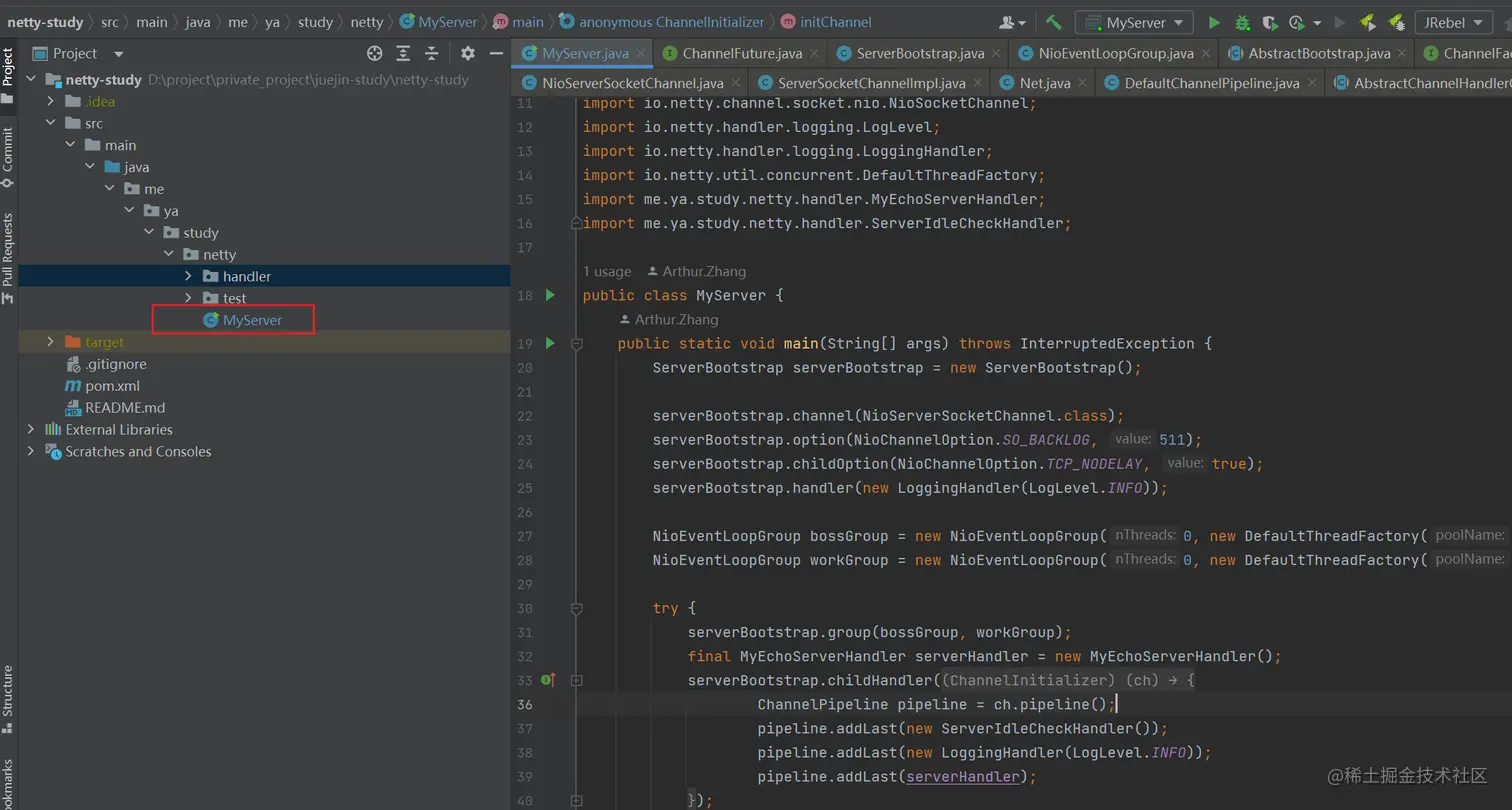
Task: Open Project panel gear settings
Action: (467, 53)
